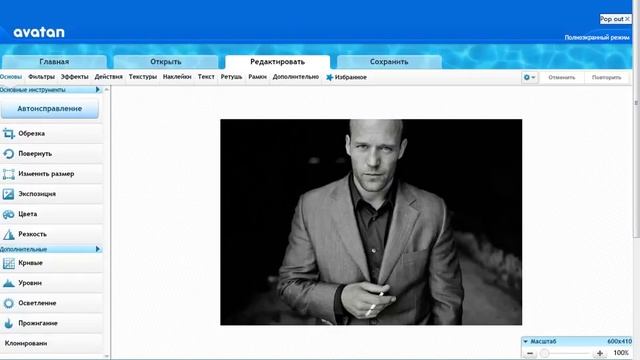The width and height of the screenshot is (640, 360).
Task: Click the Автоисправление button
Action: pyautogui.click(x=50, y=109)
